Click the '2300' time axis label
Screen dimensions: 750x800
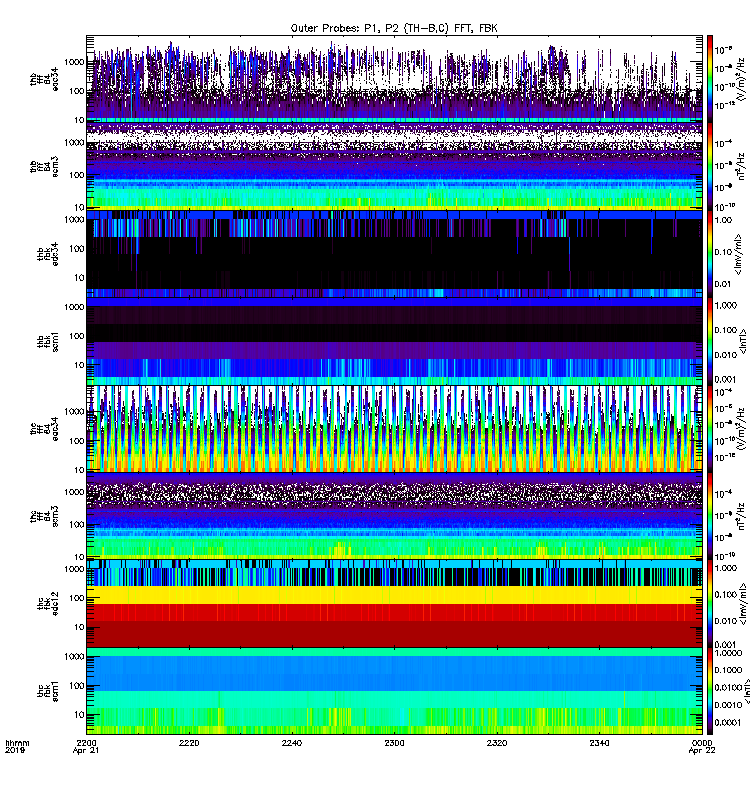tap(394, 743)
